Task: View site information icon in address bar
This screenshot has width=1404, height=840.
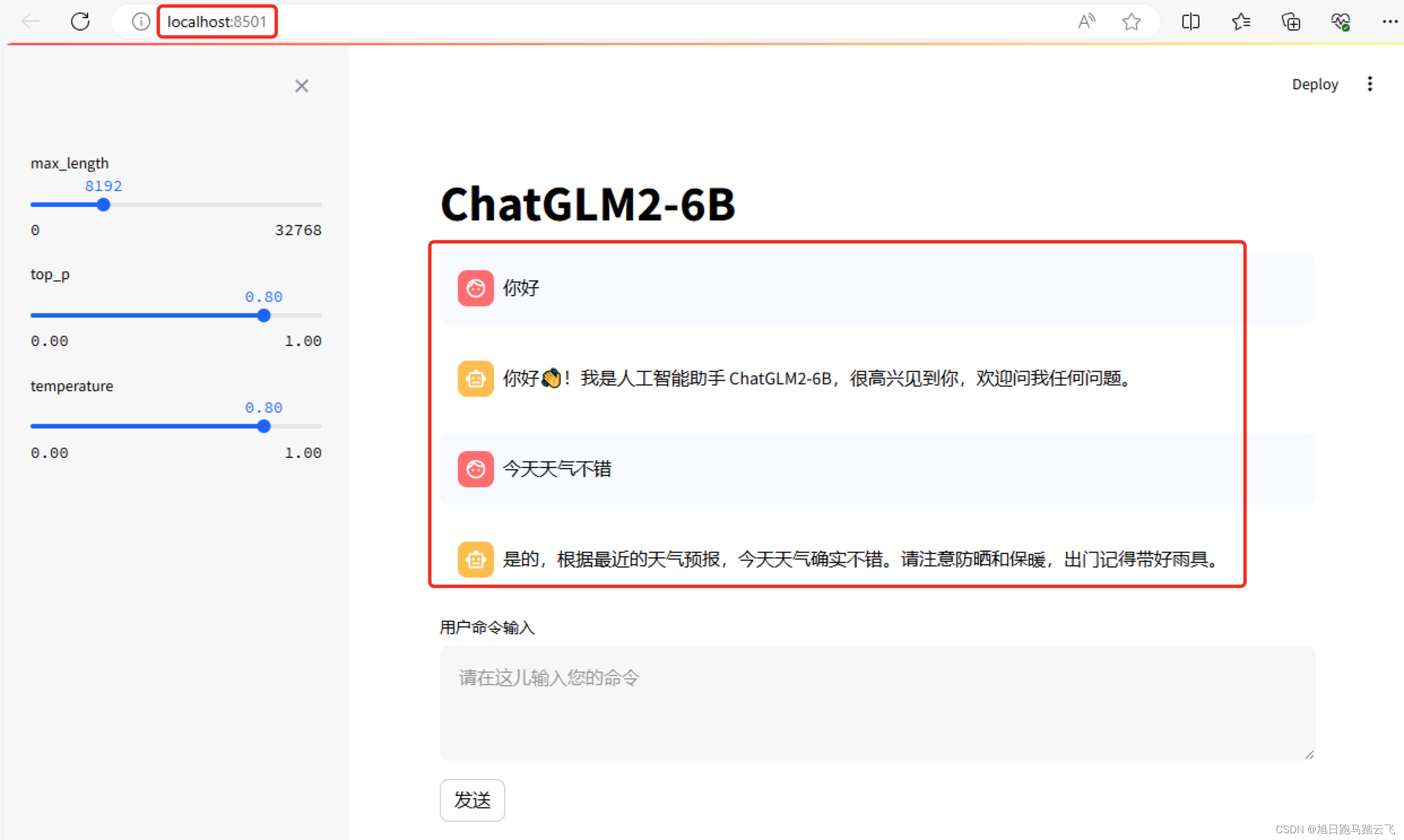Action: (x=141, y=21)
